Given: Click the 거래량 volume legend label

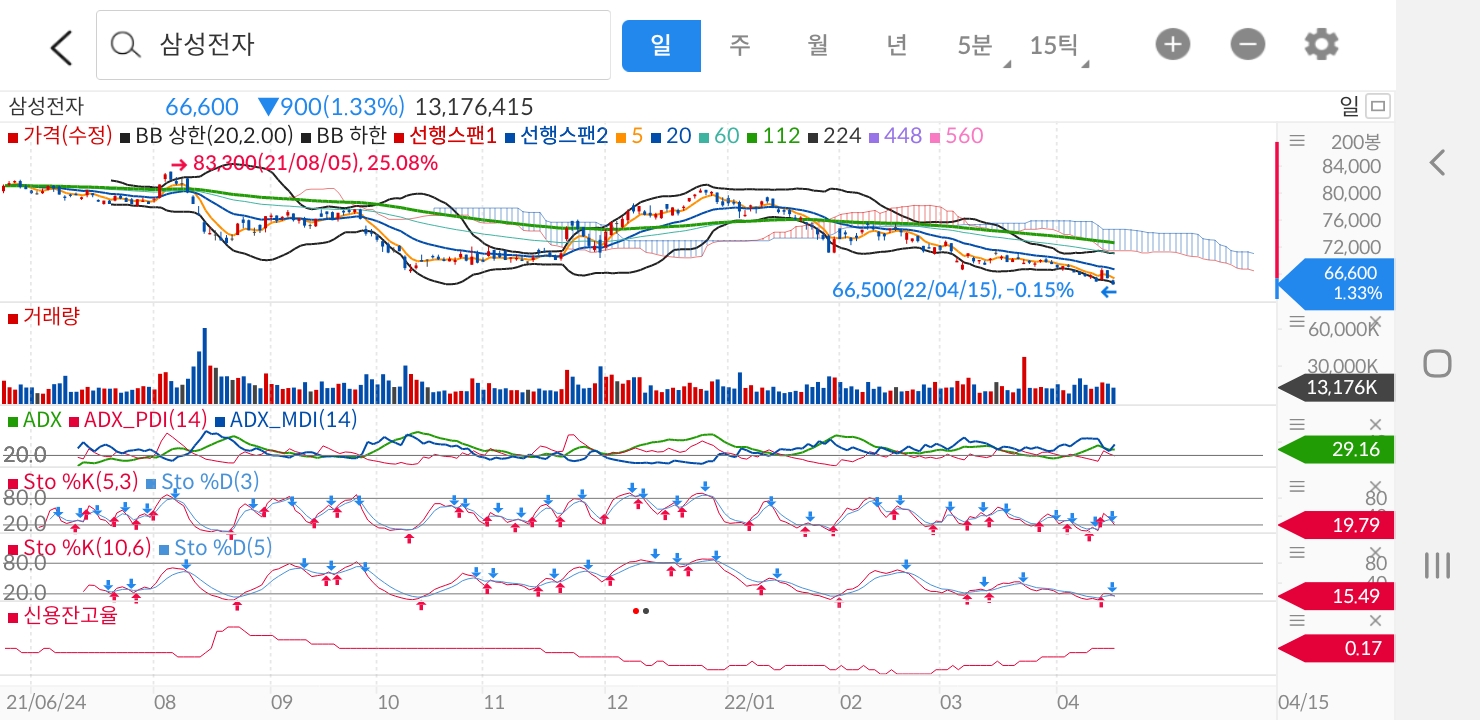Looking at the screenshot, I should [44, 317].
